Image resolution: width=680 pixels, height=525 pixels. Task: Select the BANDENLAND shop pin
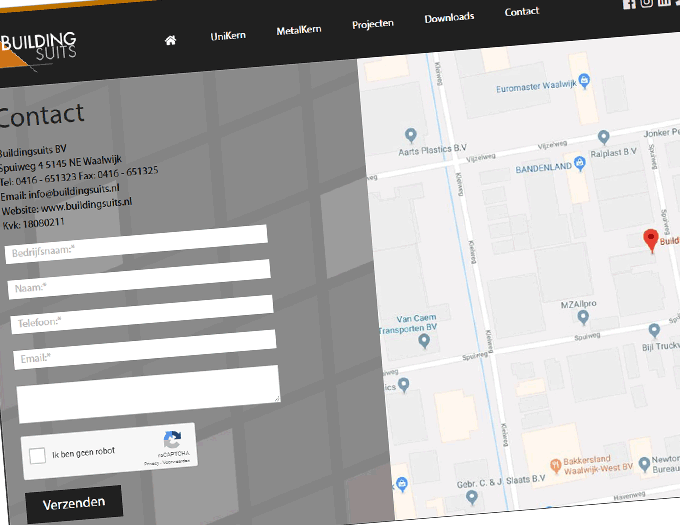tap(580, 163)
